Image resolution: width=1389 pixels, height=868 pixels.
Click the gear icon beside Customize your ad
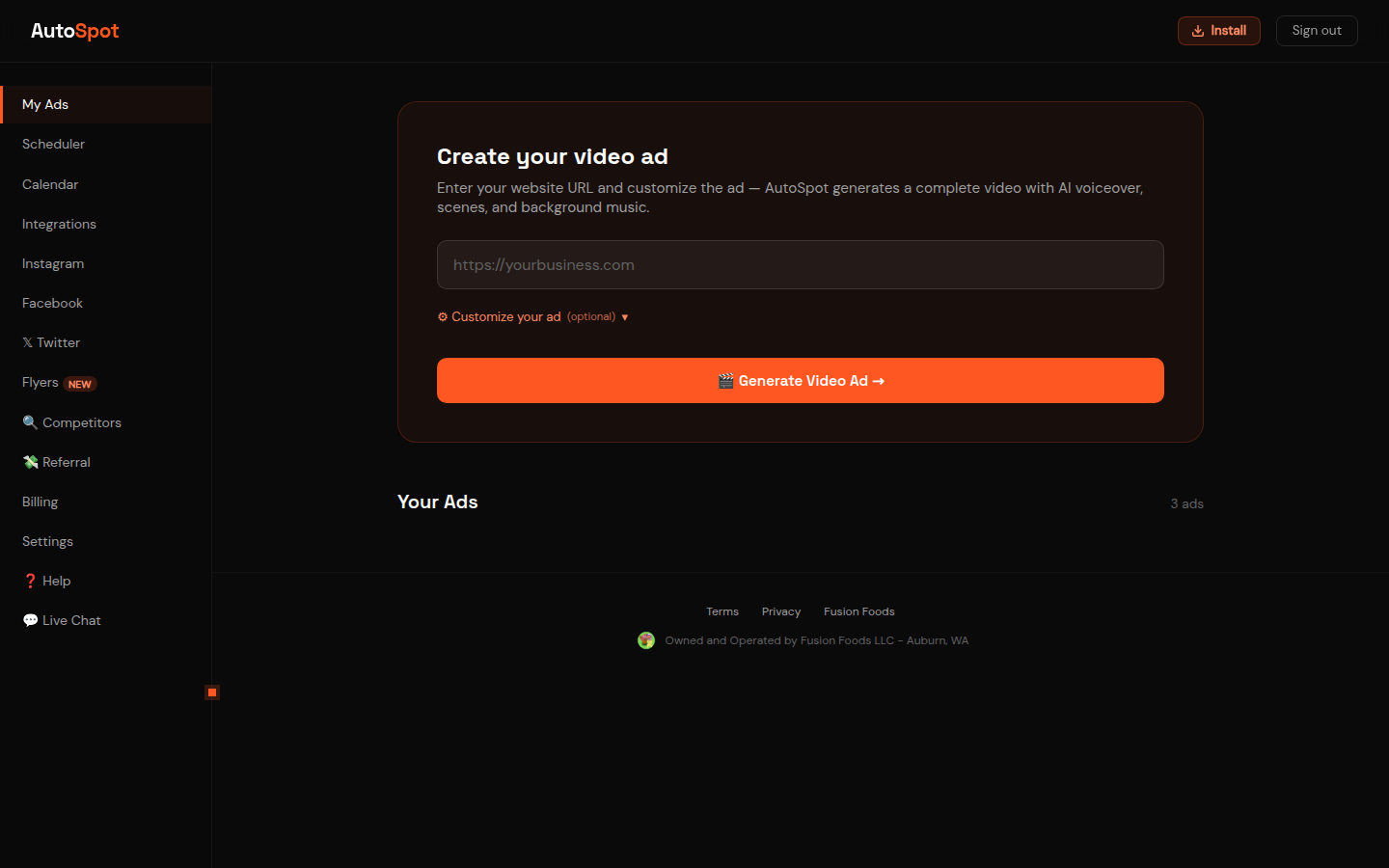(443, 316)
